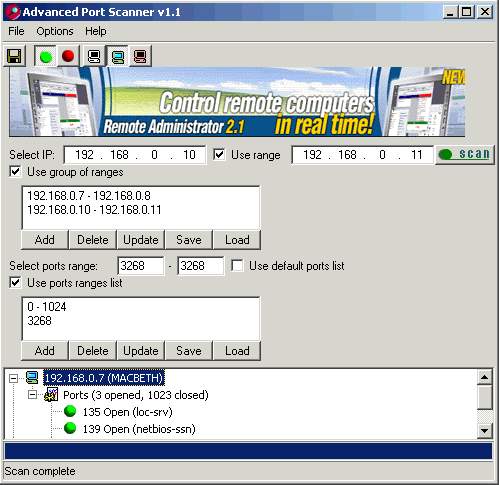Toggle the red circle closed ports icon
499x485 pixels.
(68, 56)
